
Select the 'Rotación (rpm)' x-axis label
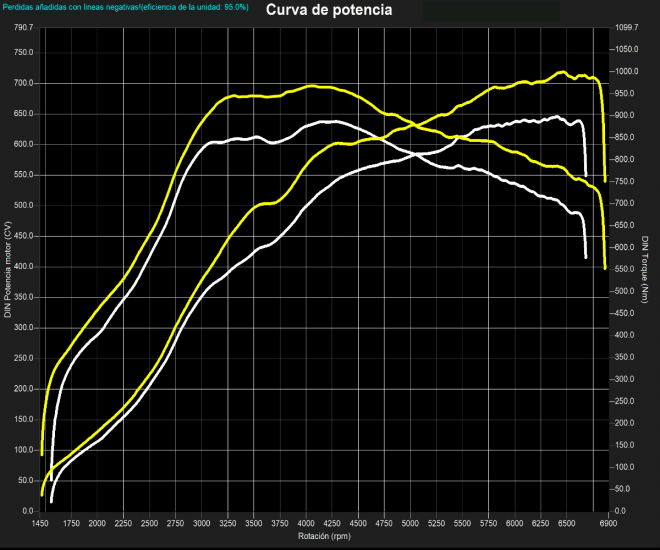(325, 536)
